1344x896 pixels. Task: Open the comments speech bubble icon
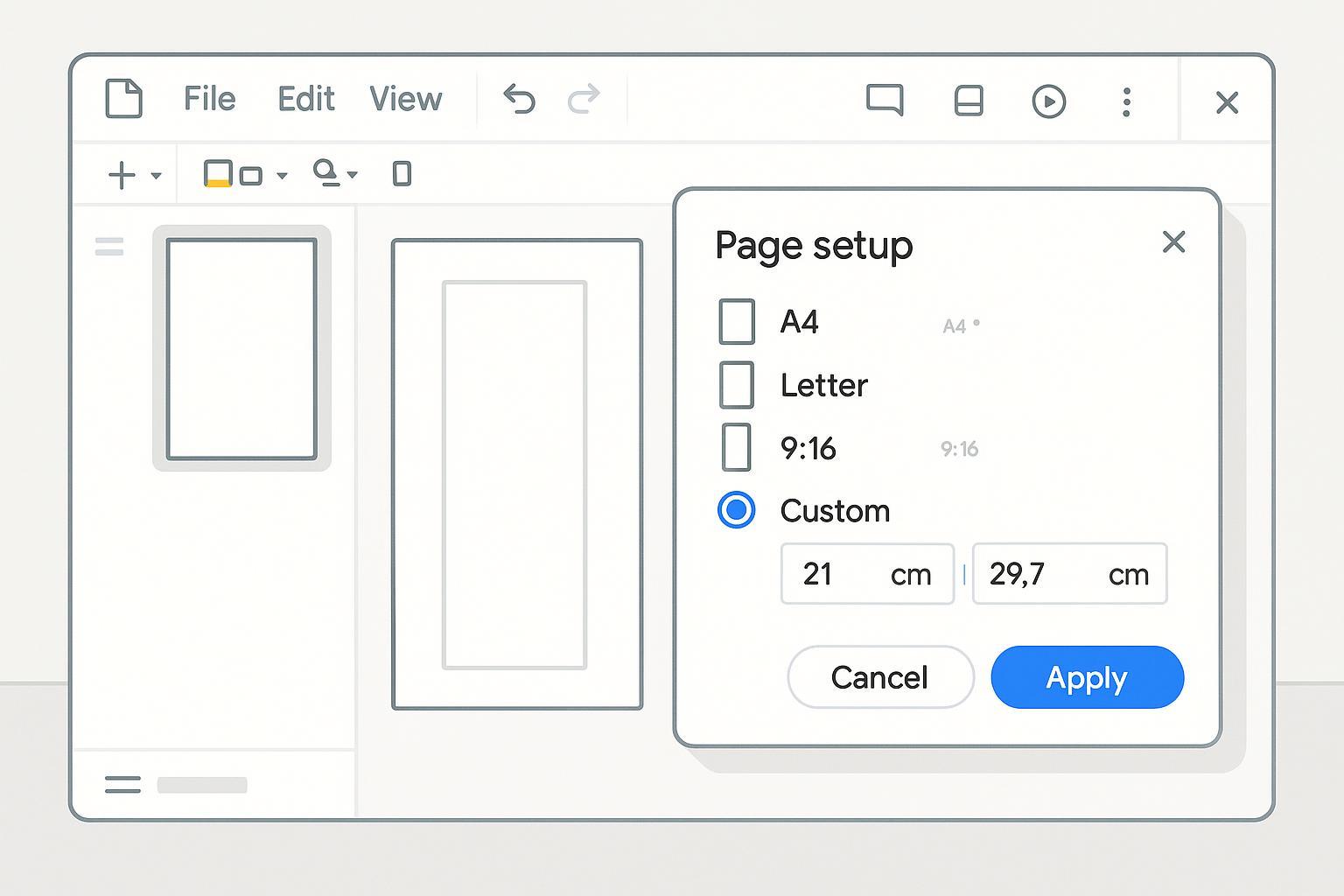click(x=885, y=100)
